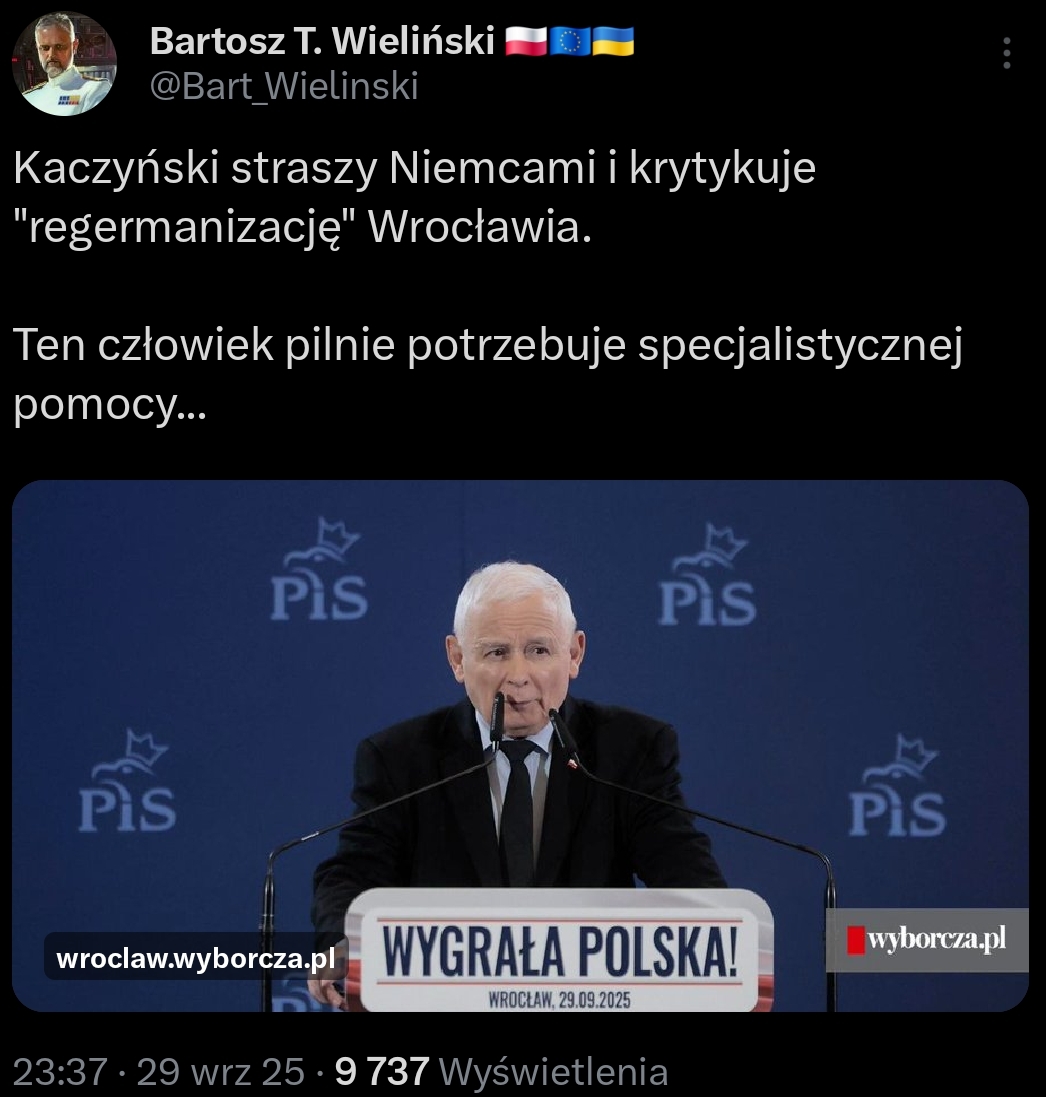Select the paragraph starting Ten człowiek pilnie

coord(488,374)
